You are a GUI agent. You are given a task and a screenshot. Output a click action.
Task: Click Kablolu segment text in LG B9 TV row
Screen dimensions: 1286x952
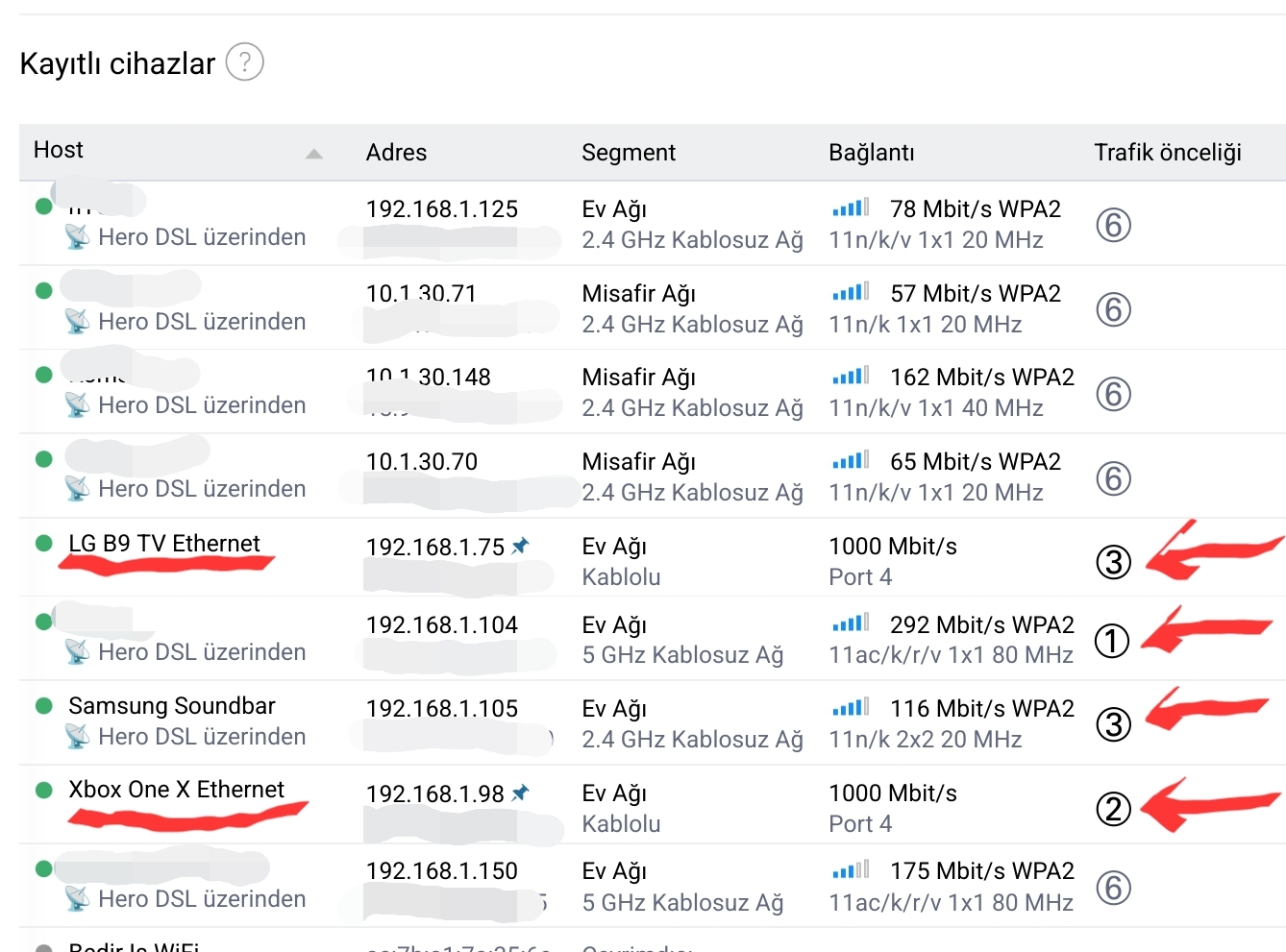622,577
